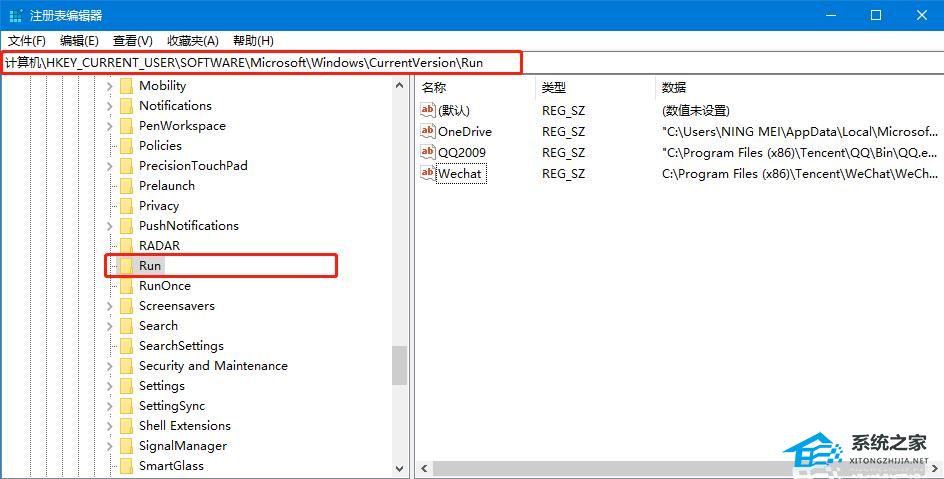The image size is (944, 479).
Task: Click the QQ2009 string value icon
Action: [428, 152]
